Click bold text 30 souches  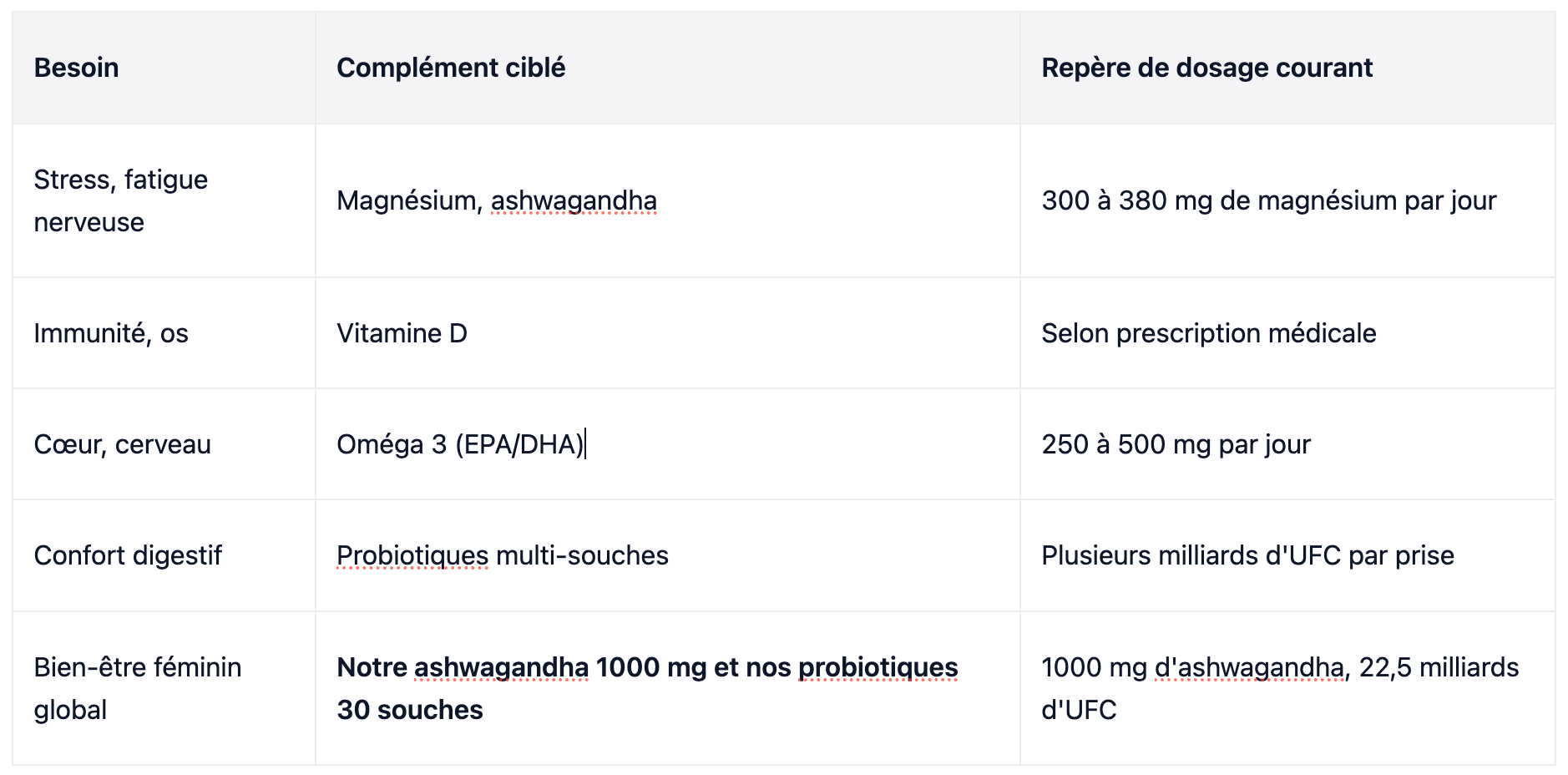410,710
